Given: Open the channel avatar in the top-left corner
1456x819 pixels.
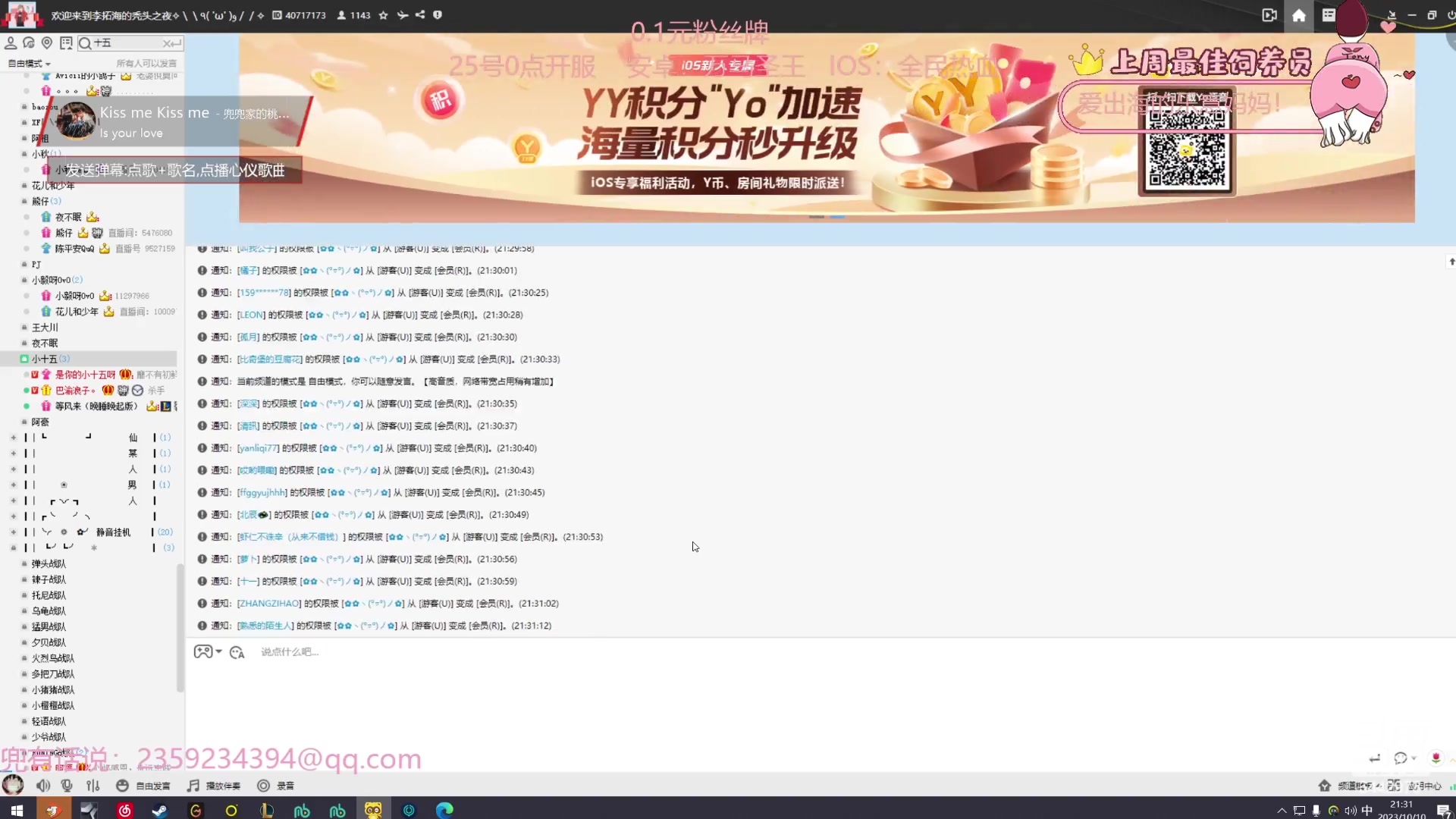Looking at the screenshot, I should (21, 15).
